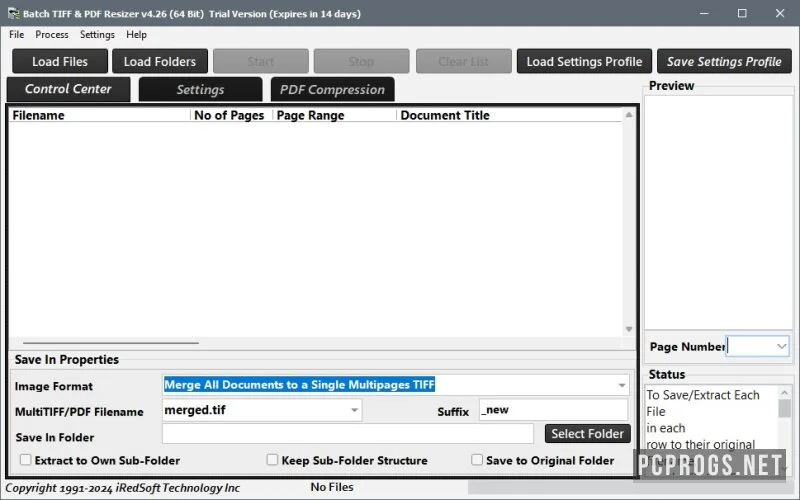Click Save Settings Profile button
800x500 pixels.
click(724, 61)
